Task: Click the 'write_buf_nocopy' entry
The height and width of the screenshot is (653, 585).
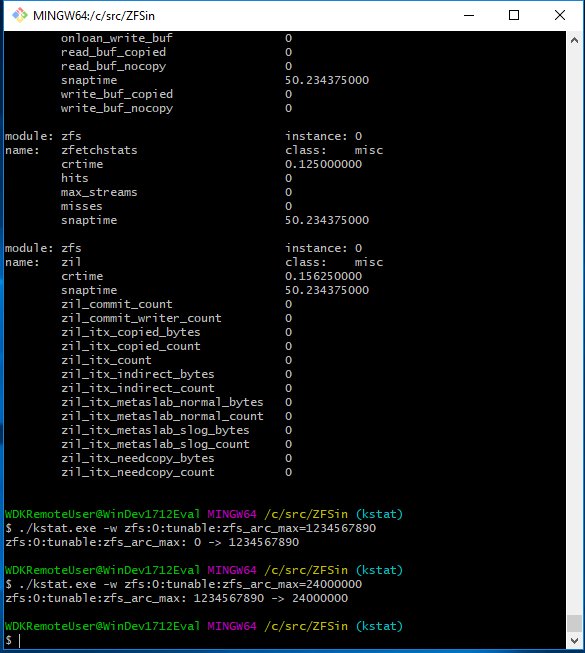Action: [117, 108]
